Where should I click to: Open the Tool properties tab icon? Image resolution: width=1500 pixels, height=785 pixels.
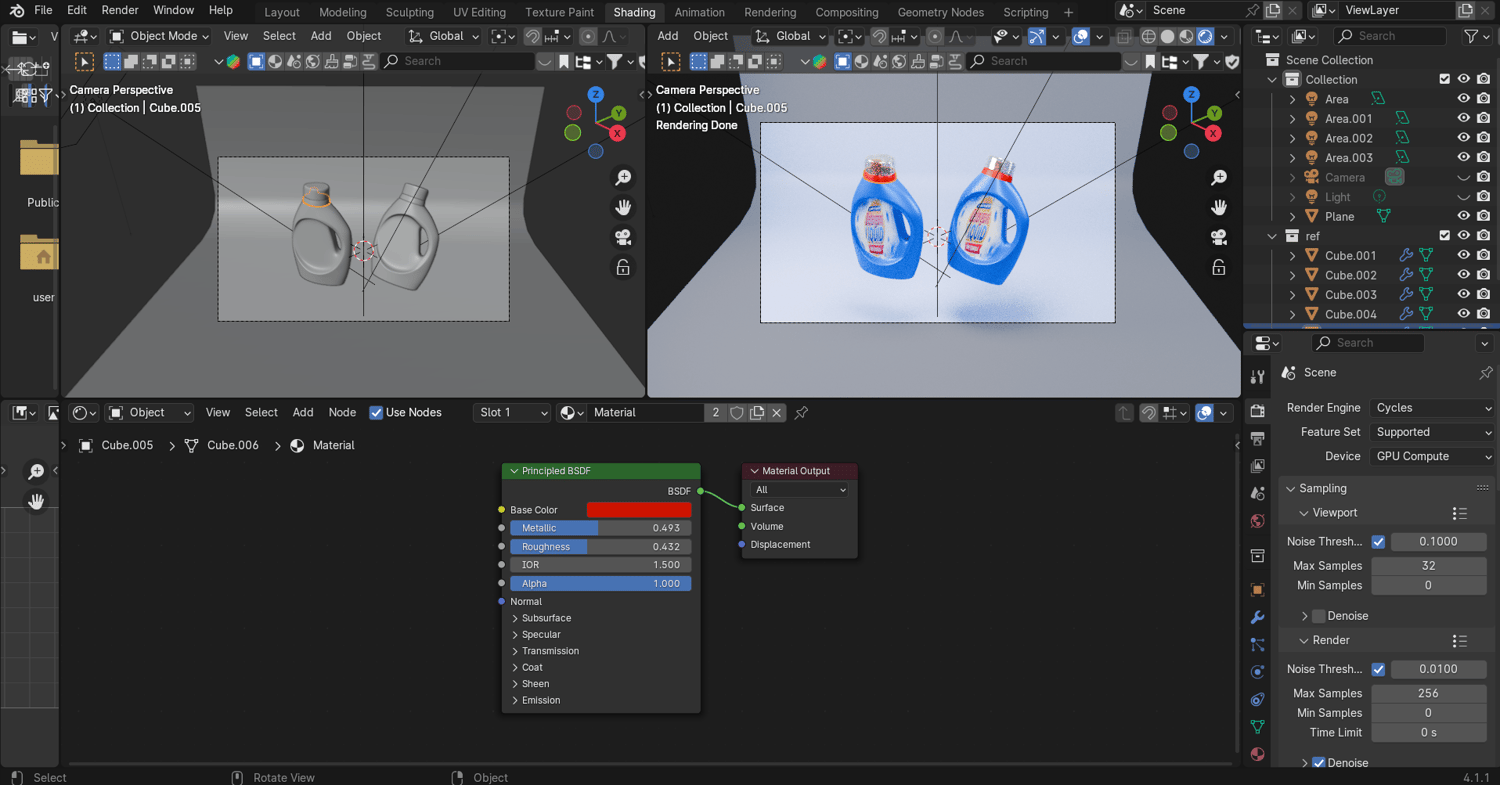tap(1258, 376)
